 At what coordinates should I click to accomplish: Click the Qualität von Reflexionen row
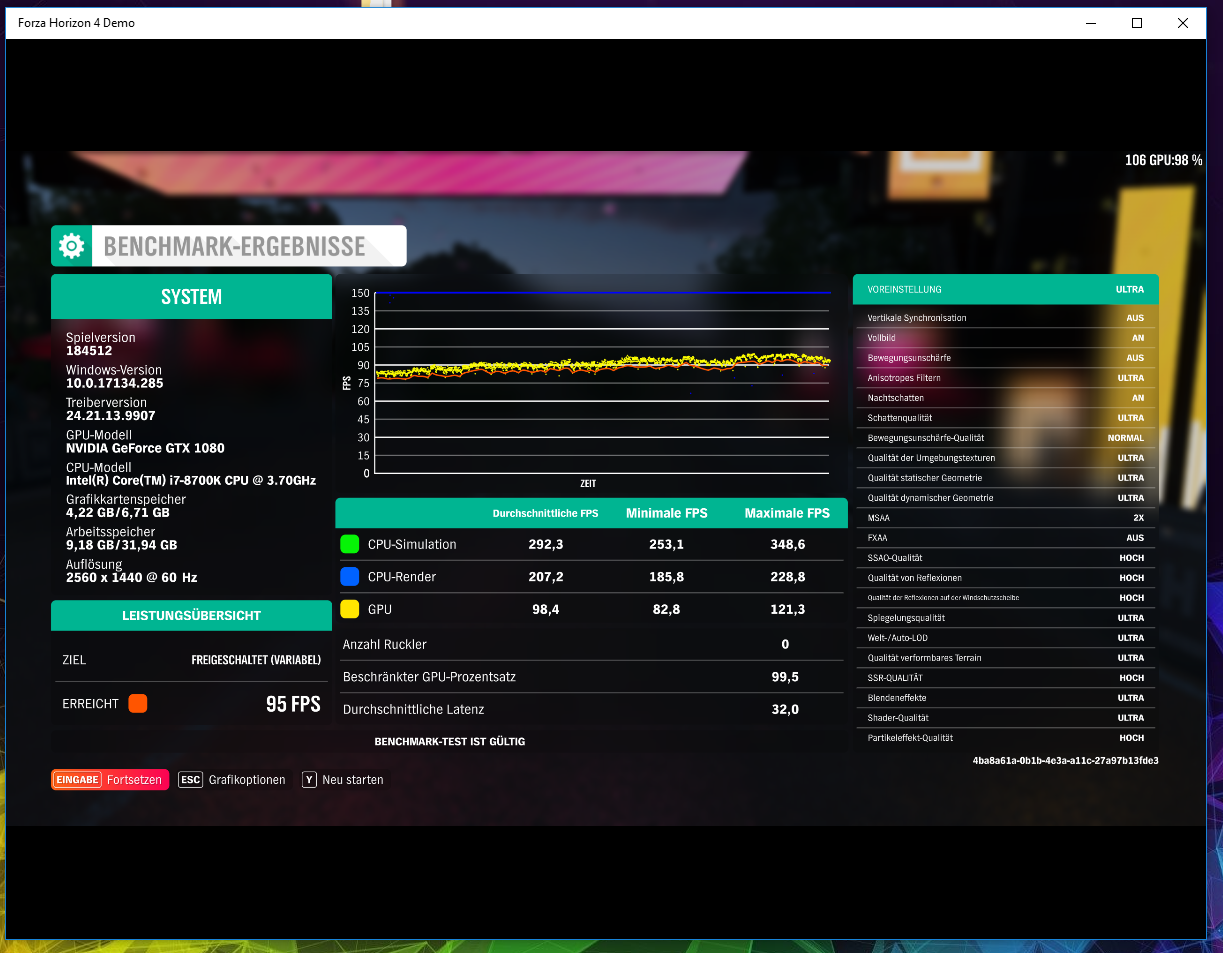(x=1005, y=578)
